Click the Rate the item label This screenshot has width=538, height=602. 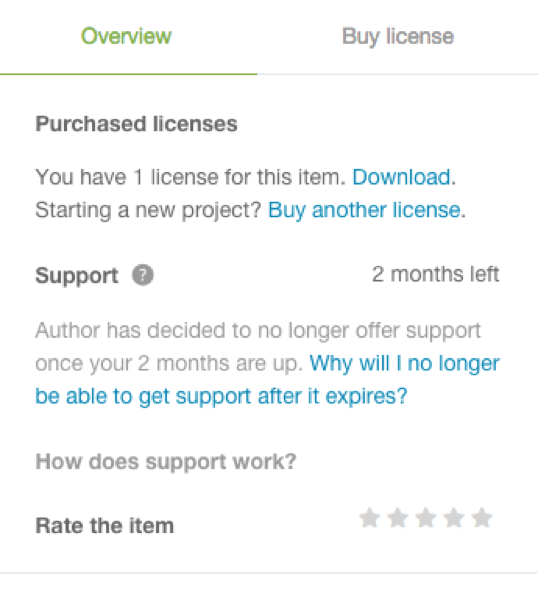[104, 526]
